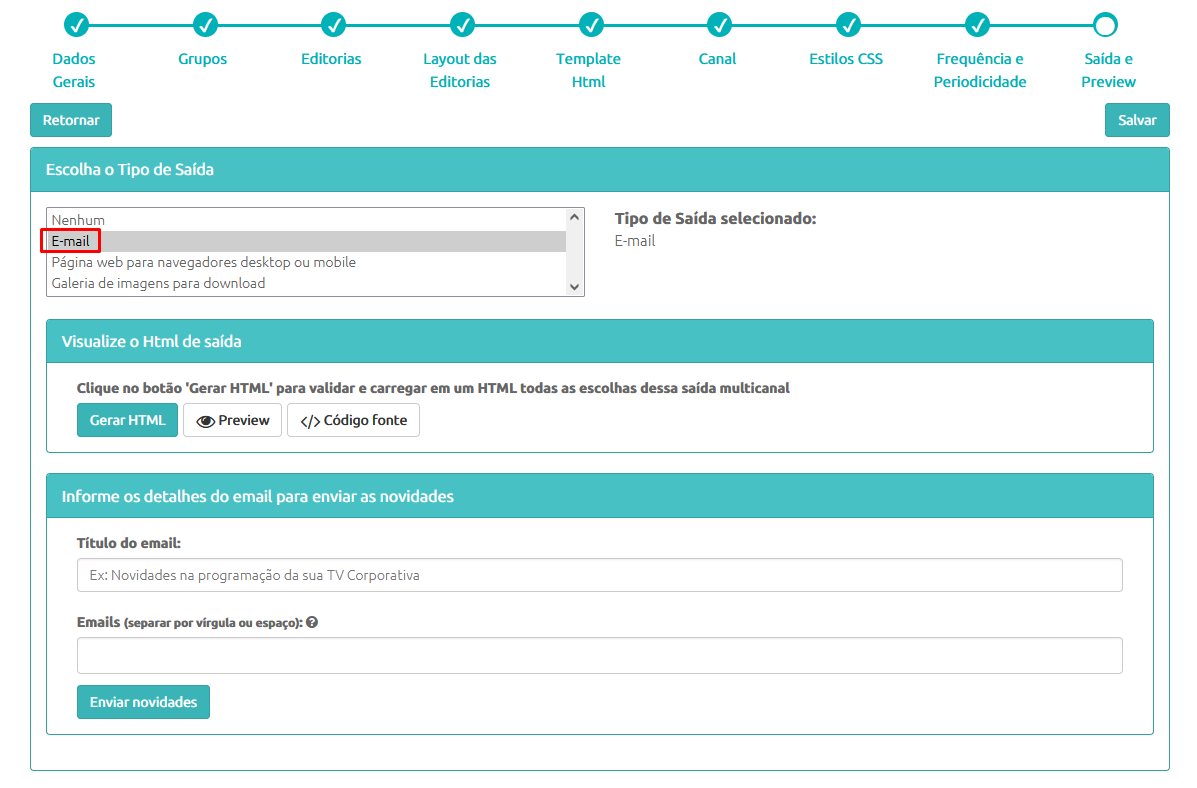Click the Tipo de Saída selecionado label
The width and height of the screenshot is (1197, 788).
[715, 218]
